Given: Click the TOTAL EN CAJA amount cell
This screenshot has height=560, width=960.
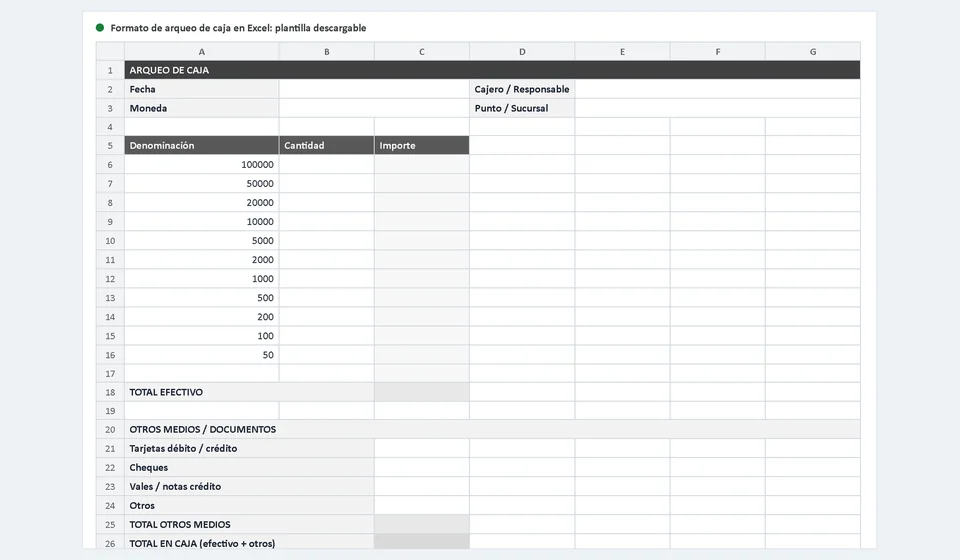Looking at the screenshot, I should tap(422, 543).
